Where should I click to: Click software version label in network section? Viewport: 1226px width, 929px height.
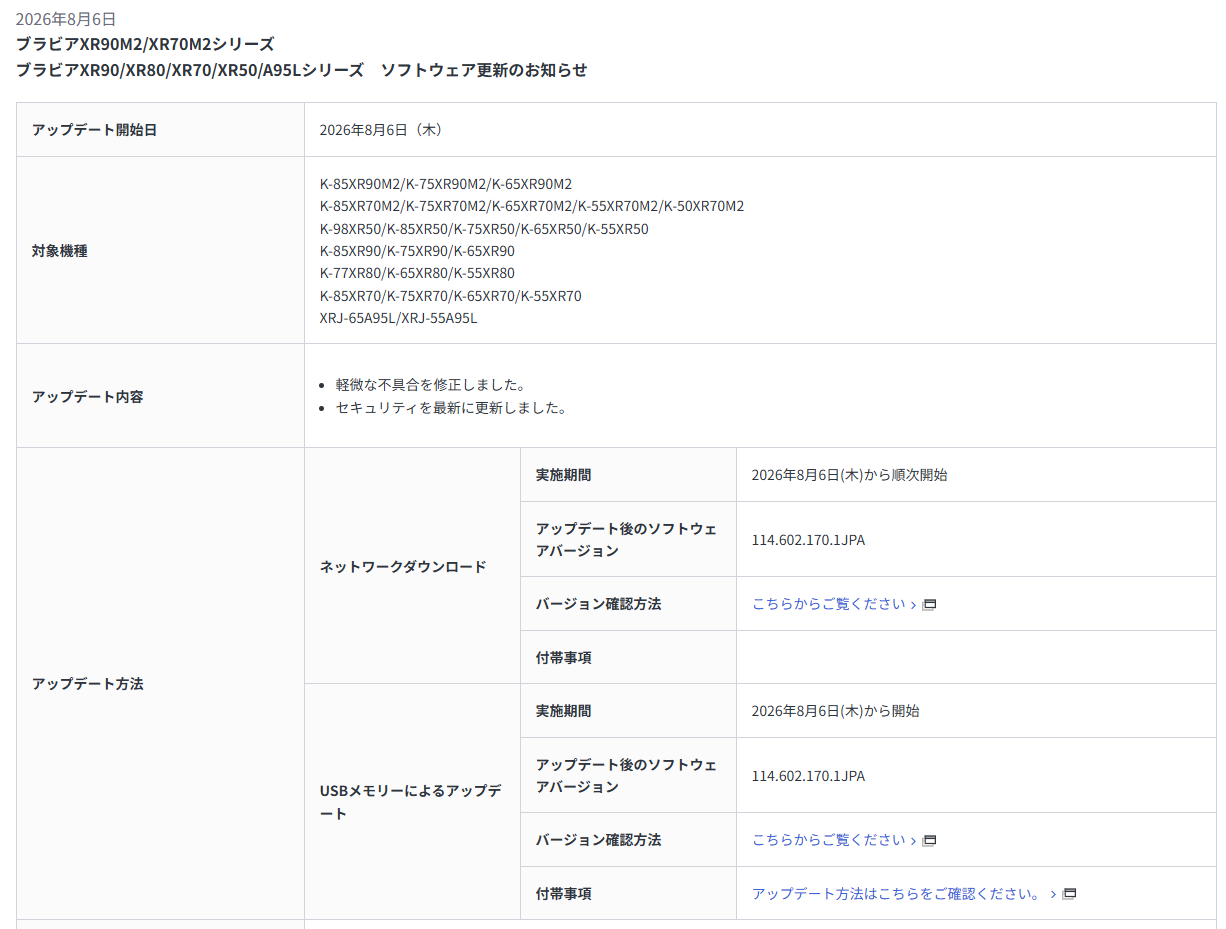pos(627,540)
